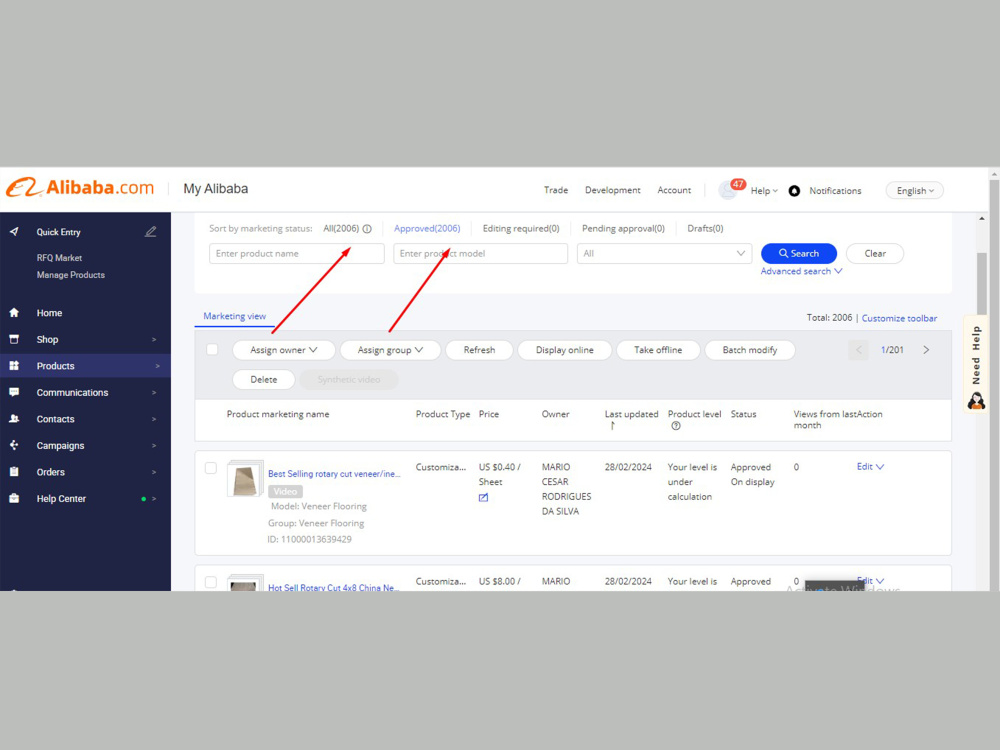This screenshot has height=750, width=1000.
Task: Open Manage Products quick entry link
Action: pos(71,275)
